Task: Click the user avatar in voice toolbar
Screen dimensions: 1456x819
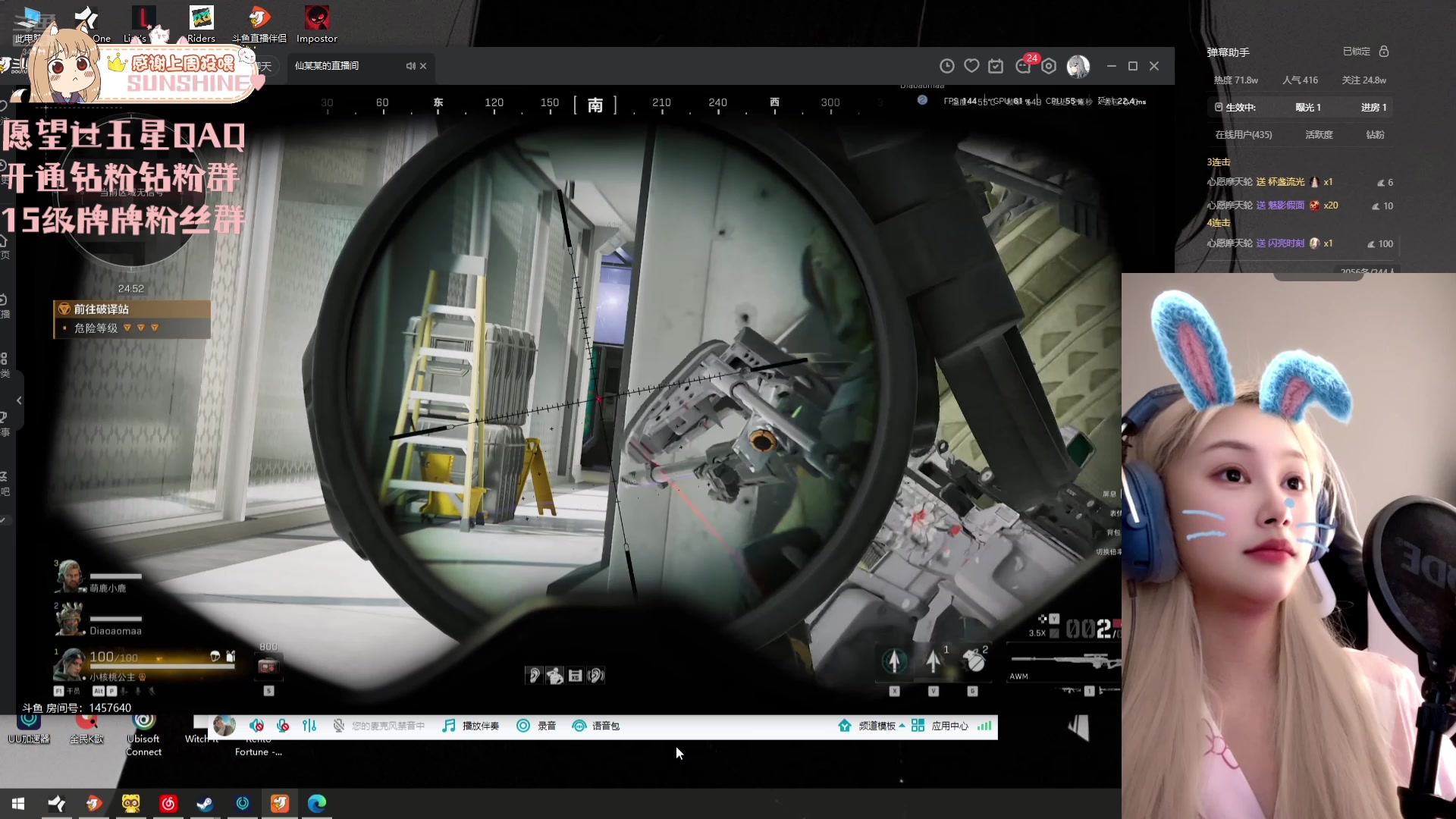Action: click(224, 726)
